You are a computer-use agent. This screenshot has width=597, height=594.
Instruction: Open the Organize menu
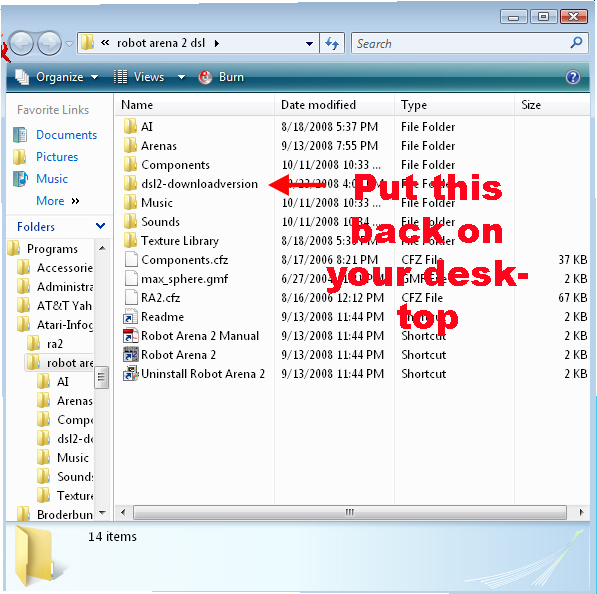click(x=56, y=77)
